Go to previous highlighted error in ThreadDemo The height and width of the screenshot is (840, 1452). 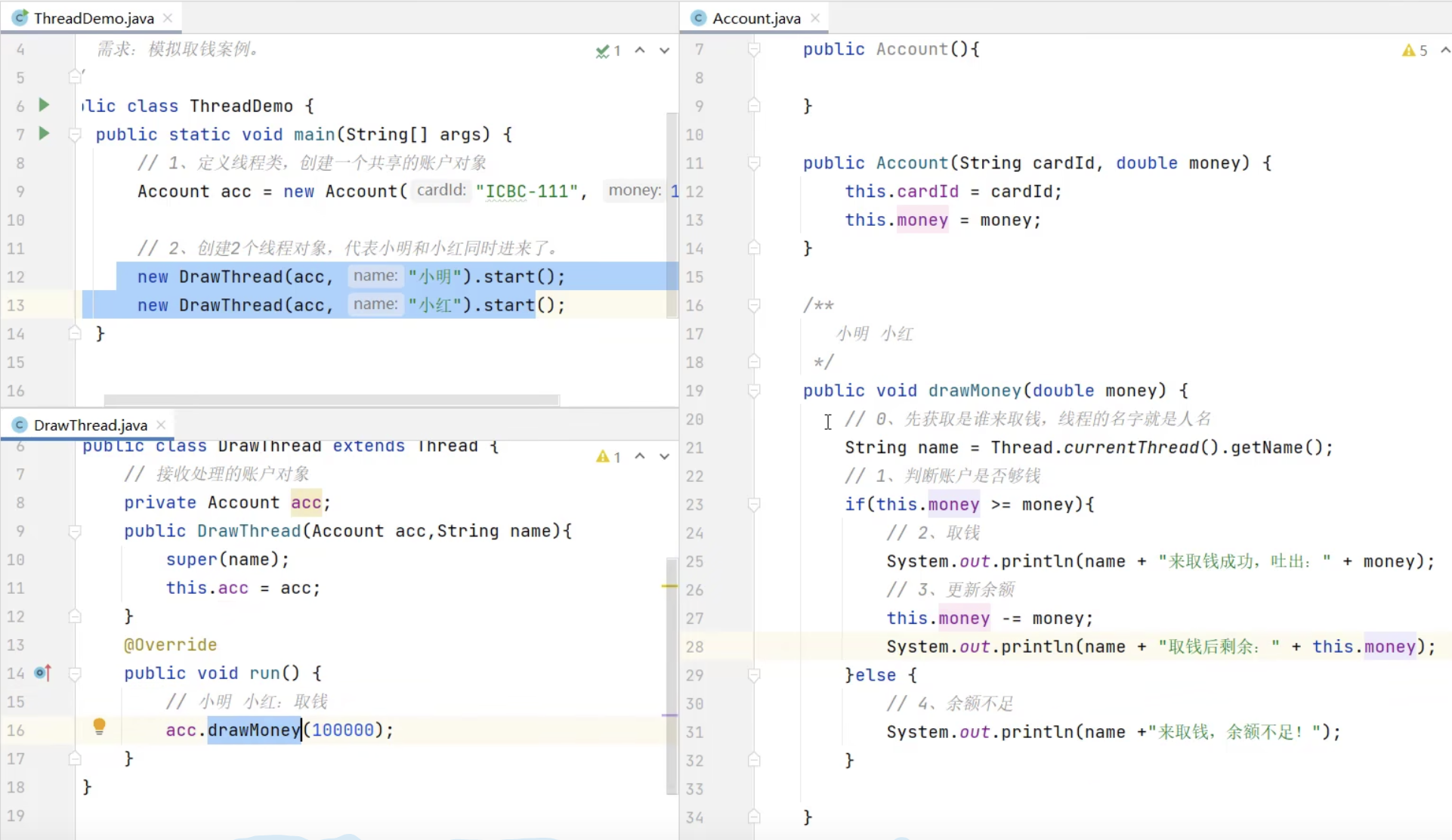tap(640, 50)
